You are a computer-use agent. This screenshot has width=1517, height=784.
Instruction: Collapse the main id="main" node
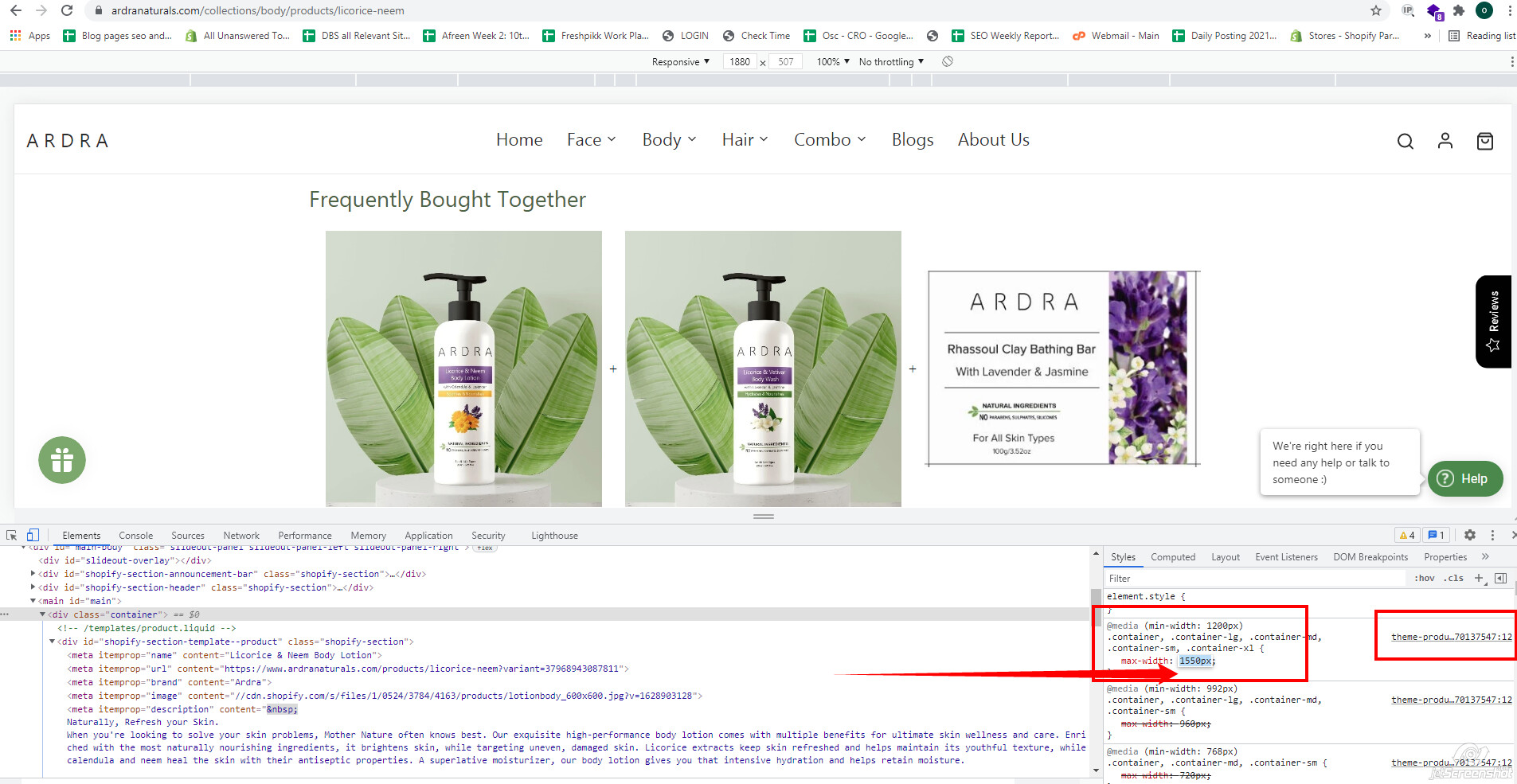click(x=33, y=600)
